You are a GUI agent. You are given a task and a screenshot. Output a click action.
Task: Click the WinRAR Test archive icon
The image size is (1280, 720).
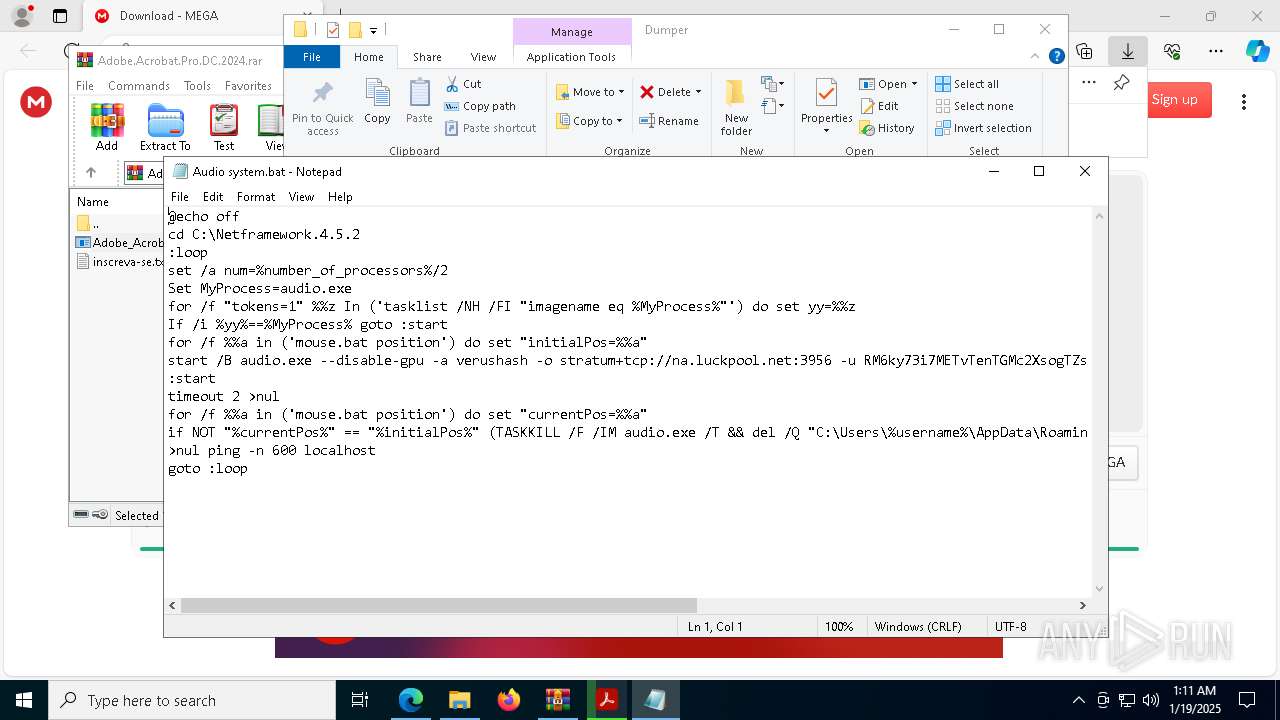(x=224, y=127)
